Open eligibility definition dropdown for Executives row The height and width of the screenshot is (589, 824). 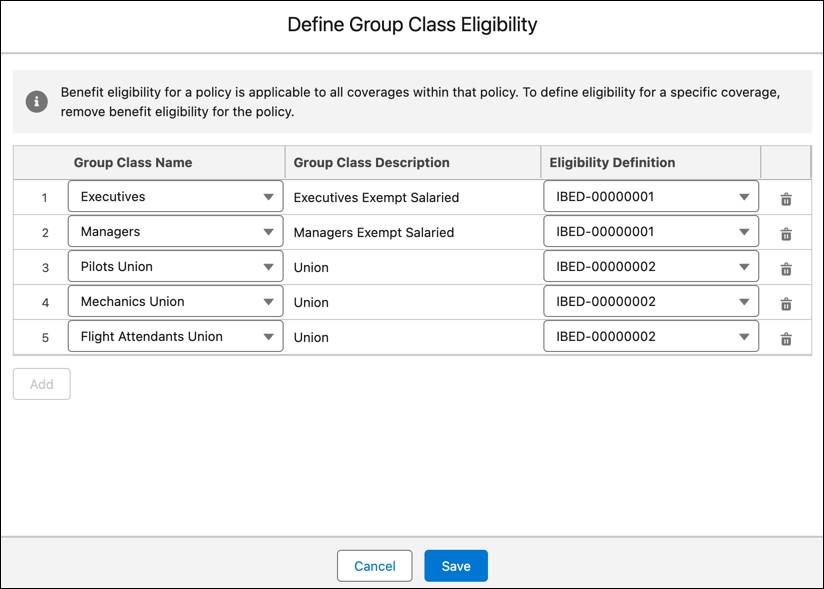point(651,197)
